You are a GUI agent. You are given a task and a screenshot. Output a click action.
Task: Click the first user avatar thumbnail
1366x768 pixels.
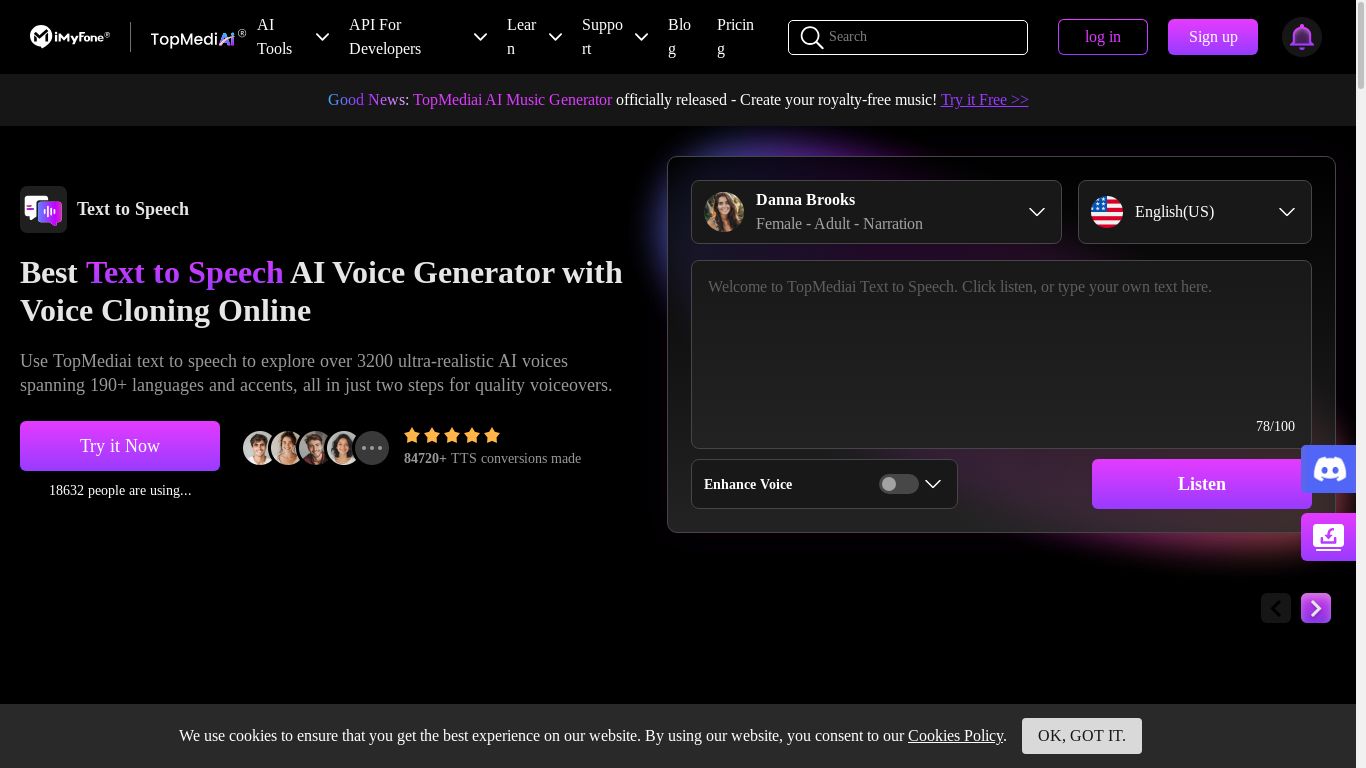[x=259, y=448]
